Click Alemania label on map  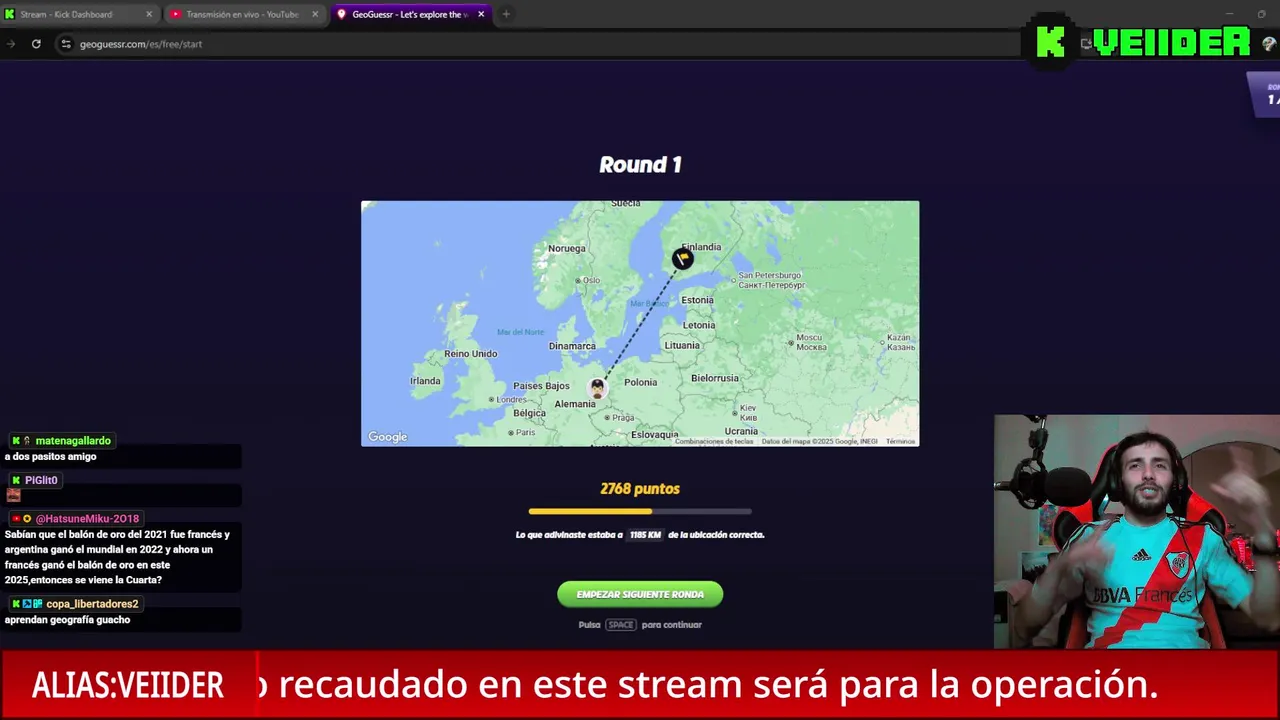click(575, 404)
